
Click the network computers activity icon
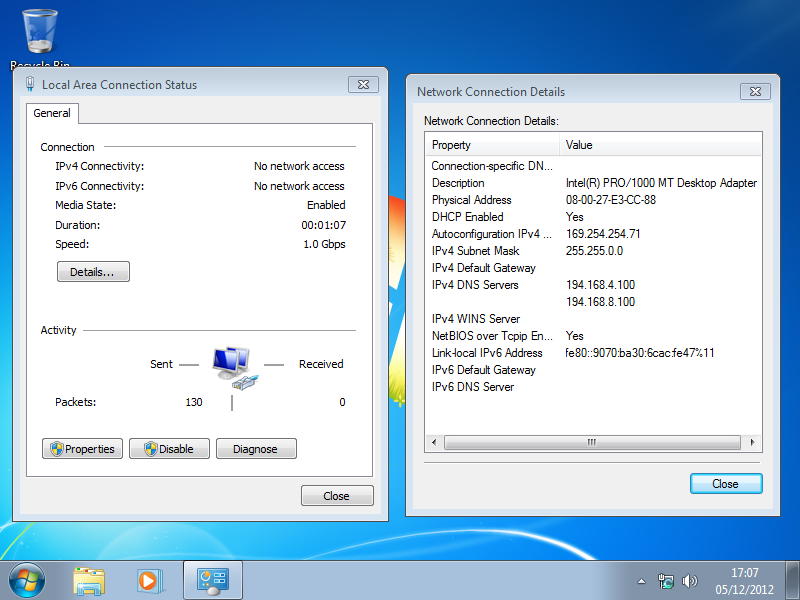[232, 366]
